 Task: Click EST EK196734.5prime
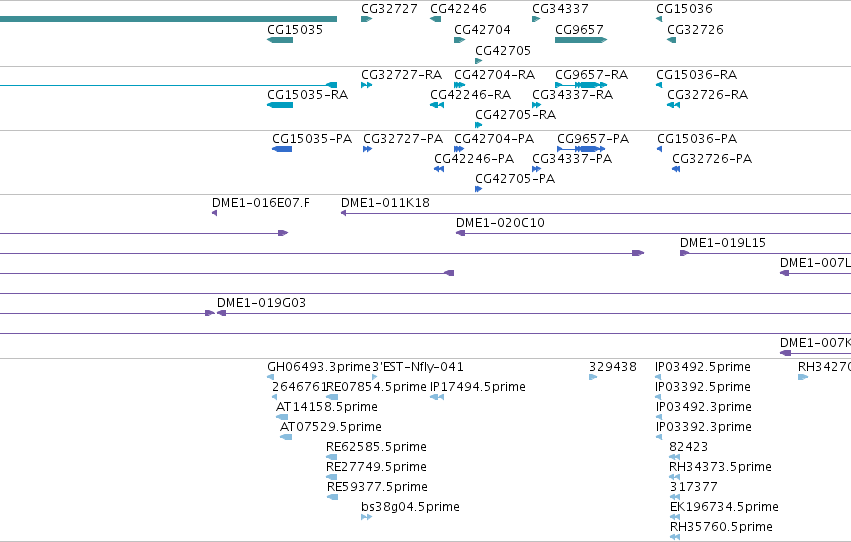point(723,508)
